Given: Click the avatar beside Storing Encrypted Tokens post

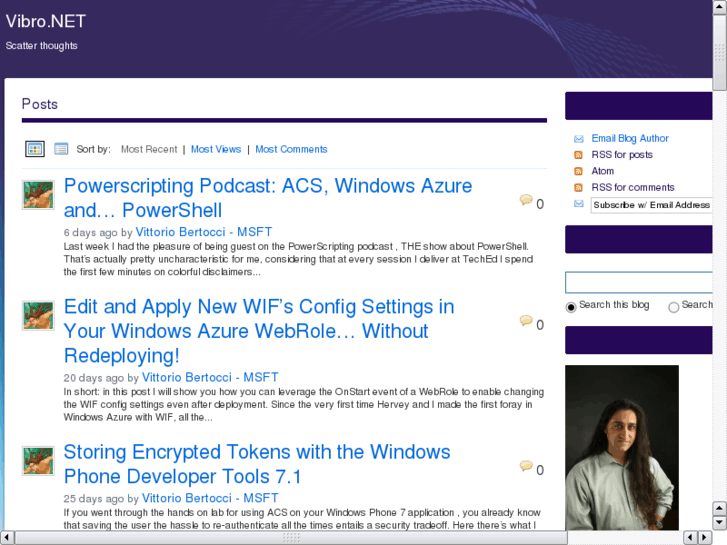Looking at the screenshot, I should (x=38, y=461).
